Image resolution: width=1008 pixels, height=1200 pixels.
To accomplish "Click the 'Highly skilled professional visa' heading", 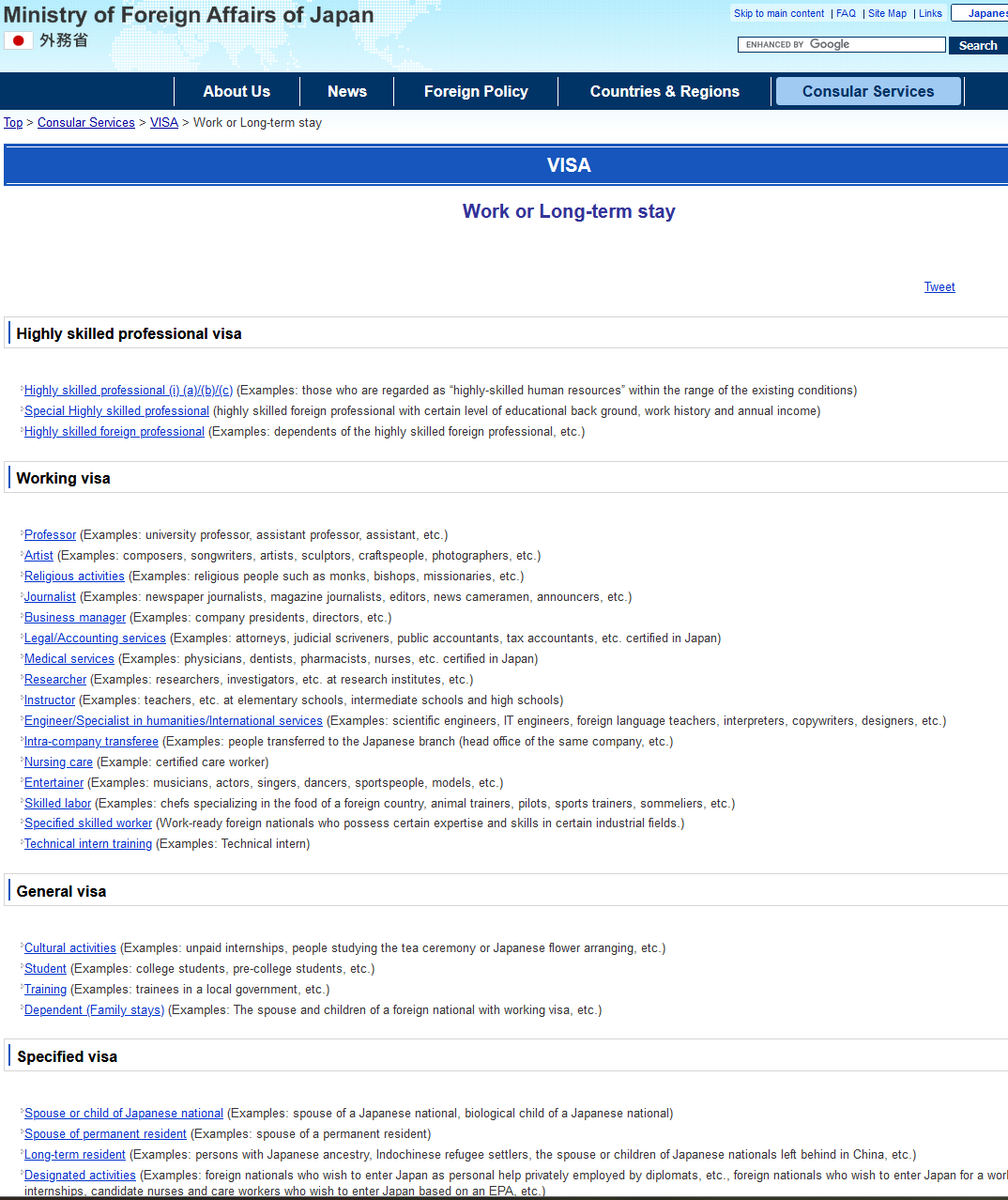I will [129, 334].
